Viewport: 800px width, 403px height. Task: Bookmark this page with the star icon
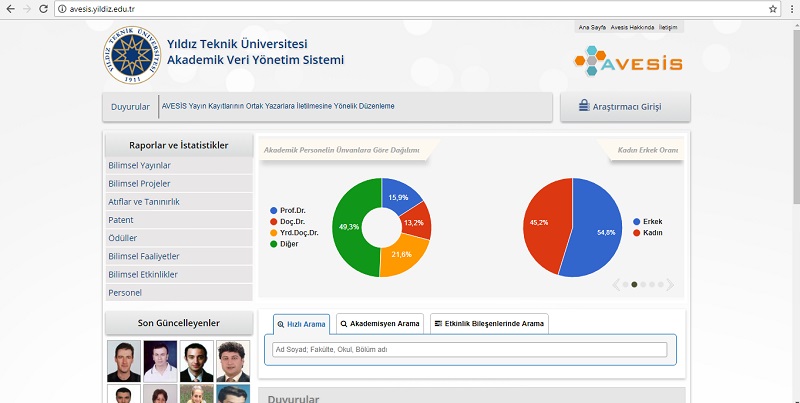773,9
